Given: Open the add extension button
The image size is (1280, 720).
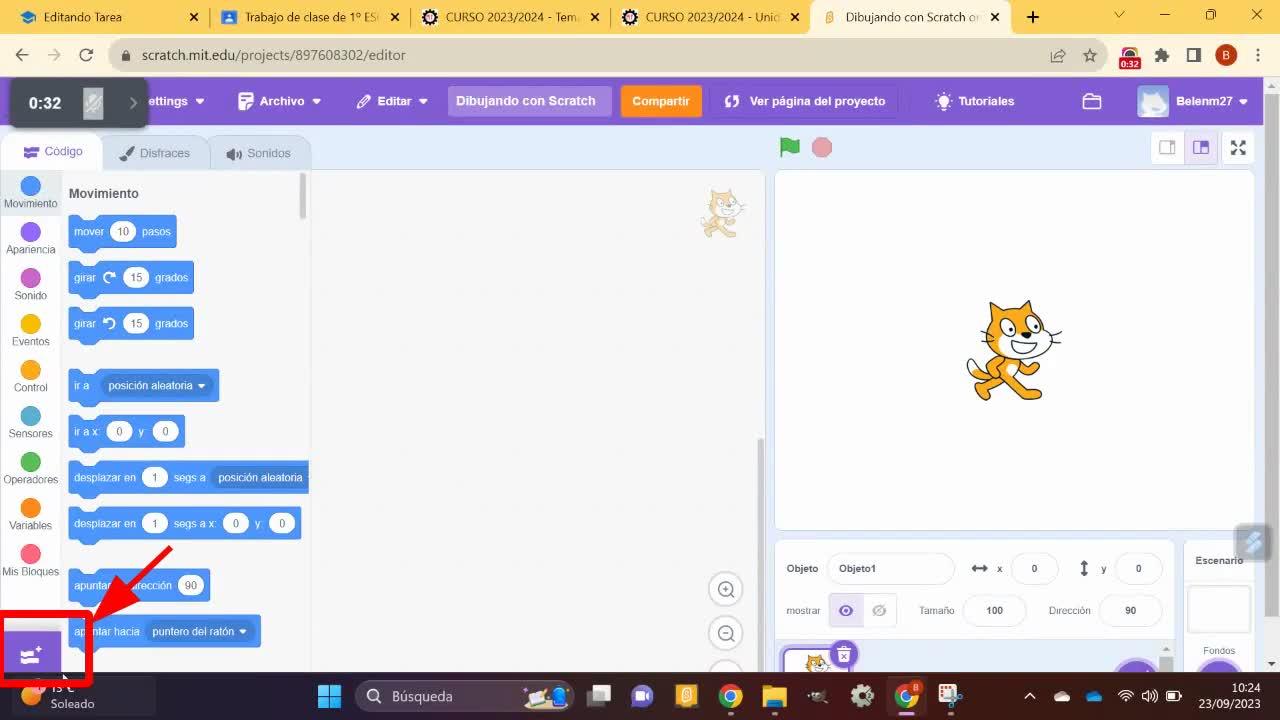Looking at the screenshot, I should (x=31, y=655).
